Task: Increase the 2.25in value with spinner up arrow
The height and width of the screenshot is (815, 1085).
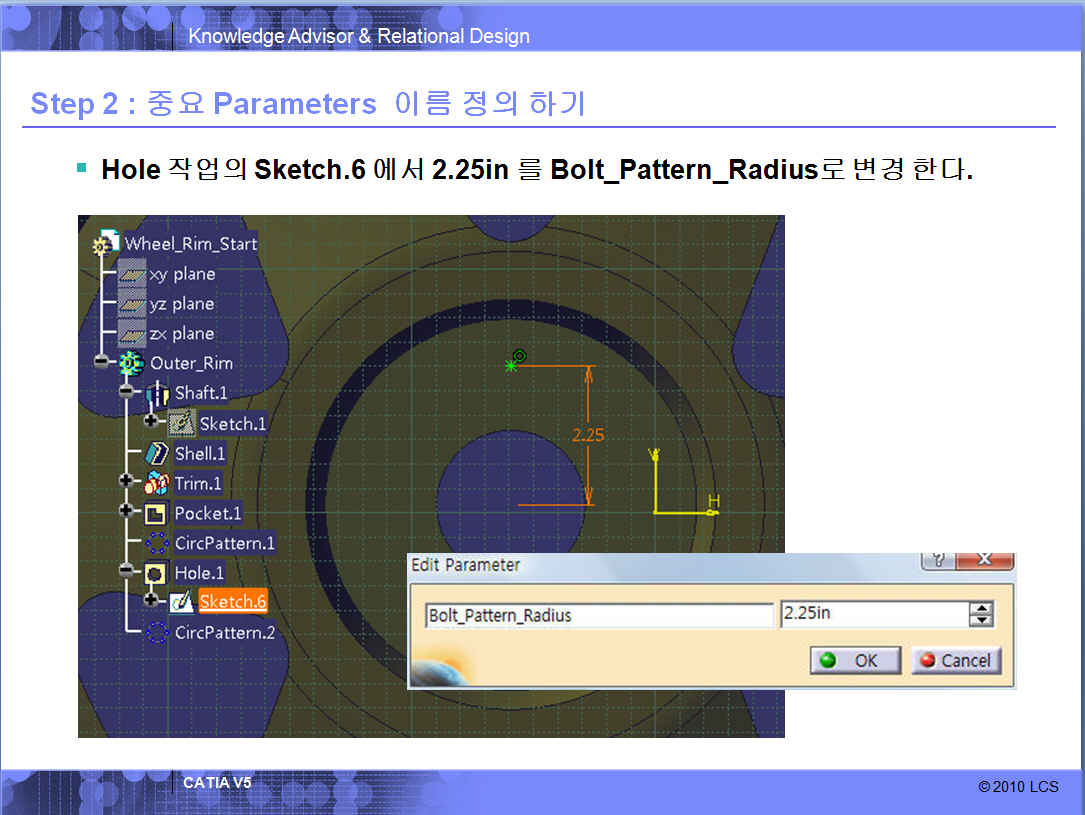Action: pos(982,609)
